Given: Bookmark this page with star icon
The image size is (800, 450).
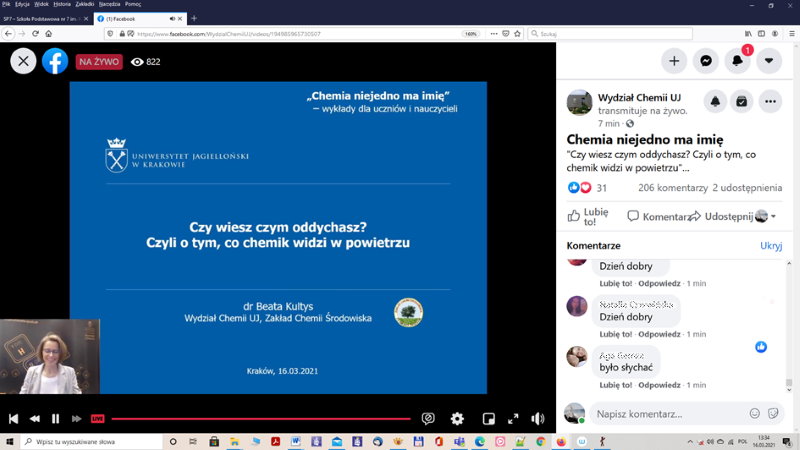Looking at the screenshot, I should [x=517, y=34].
